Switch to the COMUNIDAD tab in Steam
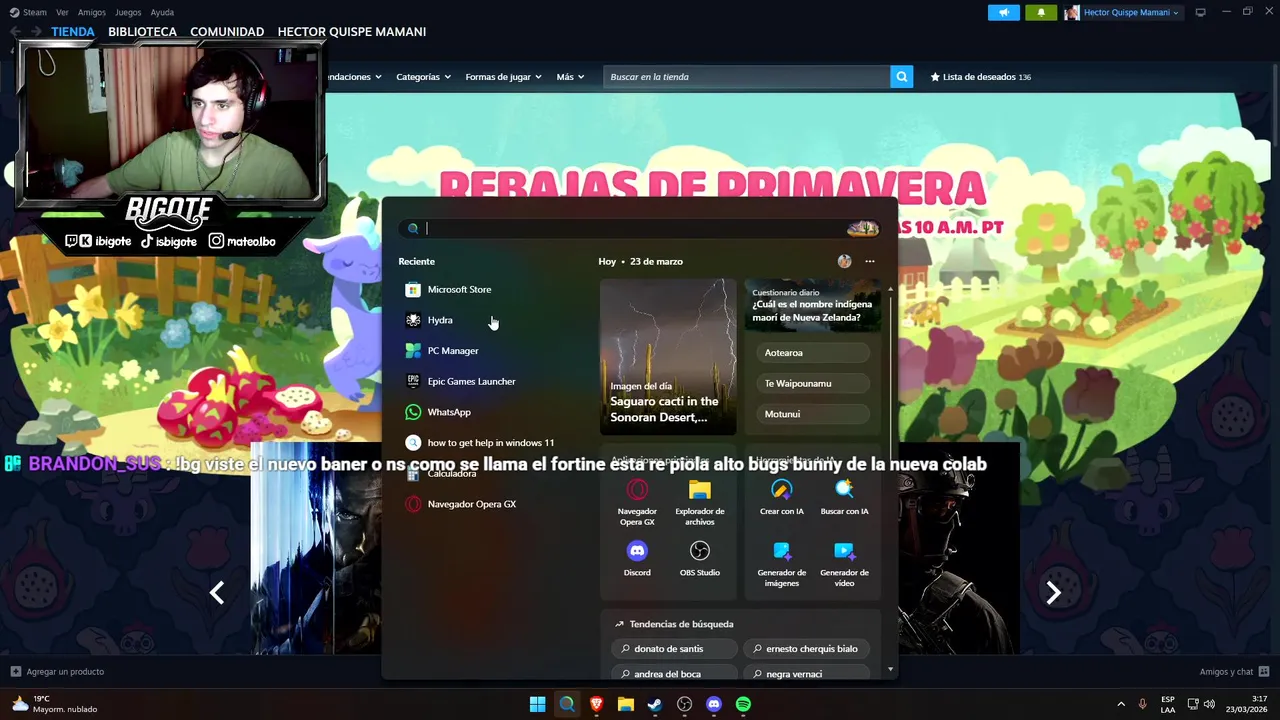Viewport: 1280px width, 720px height. (x=227, y=32)
